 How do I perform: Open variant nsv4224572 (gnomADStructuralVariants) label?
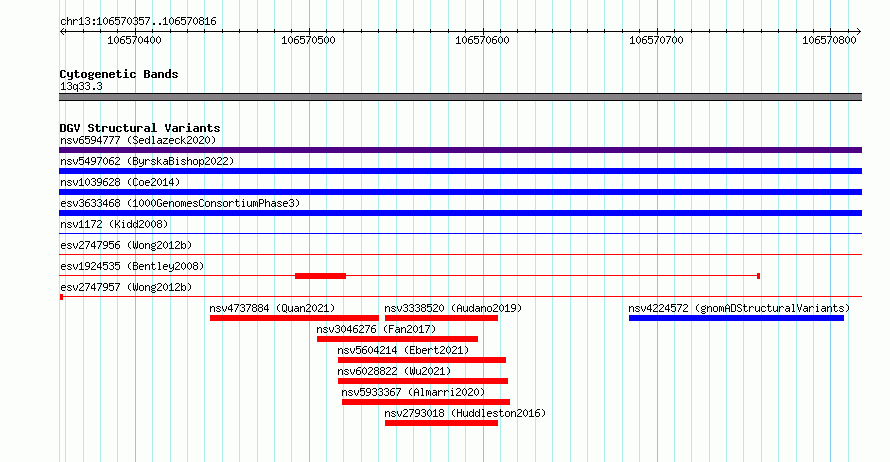pyautogui.click(x=739, y=308)
